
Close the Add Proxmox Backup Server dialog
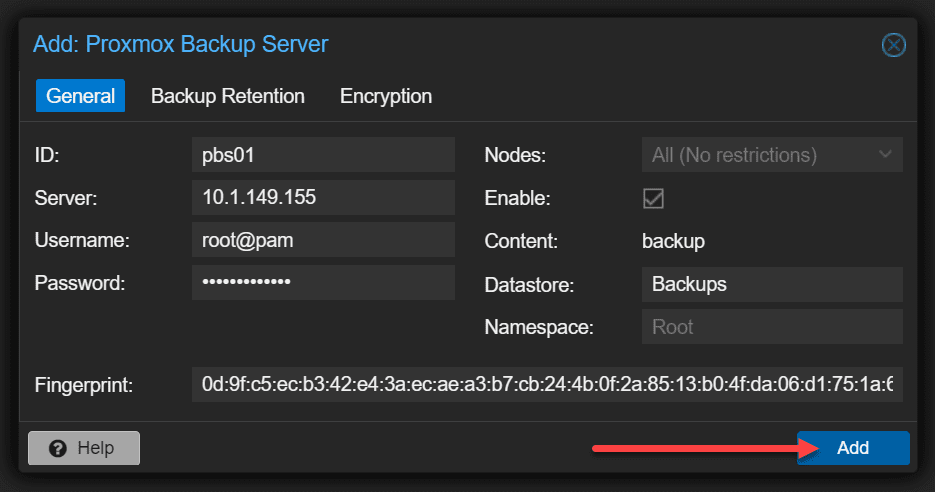click(x=893, y=45)
